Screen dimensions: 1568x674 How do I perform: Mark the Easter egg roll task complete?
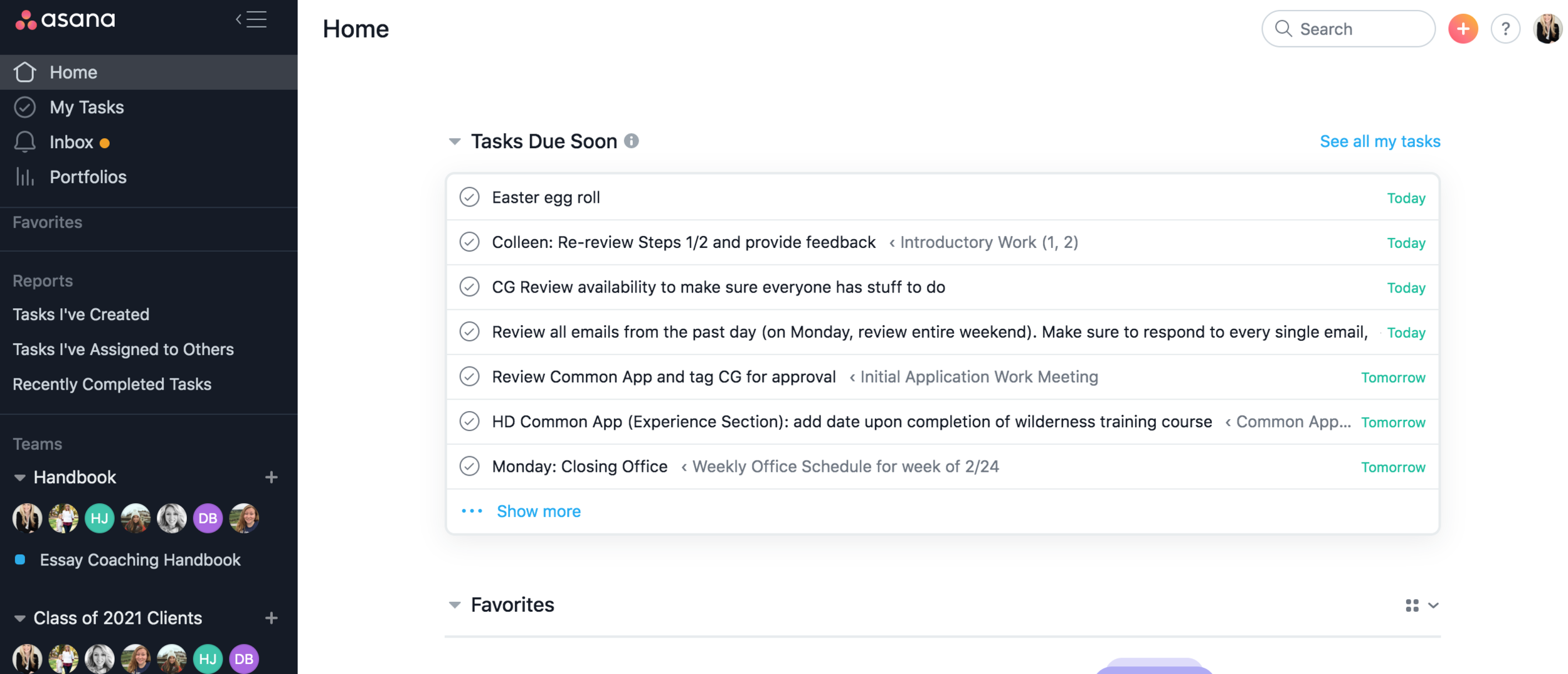click(469, 197)
